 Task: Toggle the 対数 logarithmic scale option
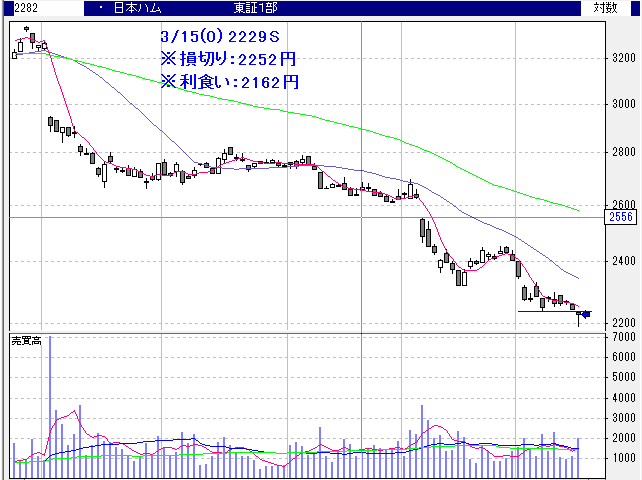(x=605, y=8)
